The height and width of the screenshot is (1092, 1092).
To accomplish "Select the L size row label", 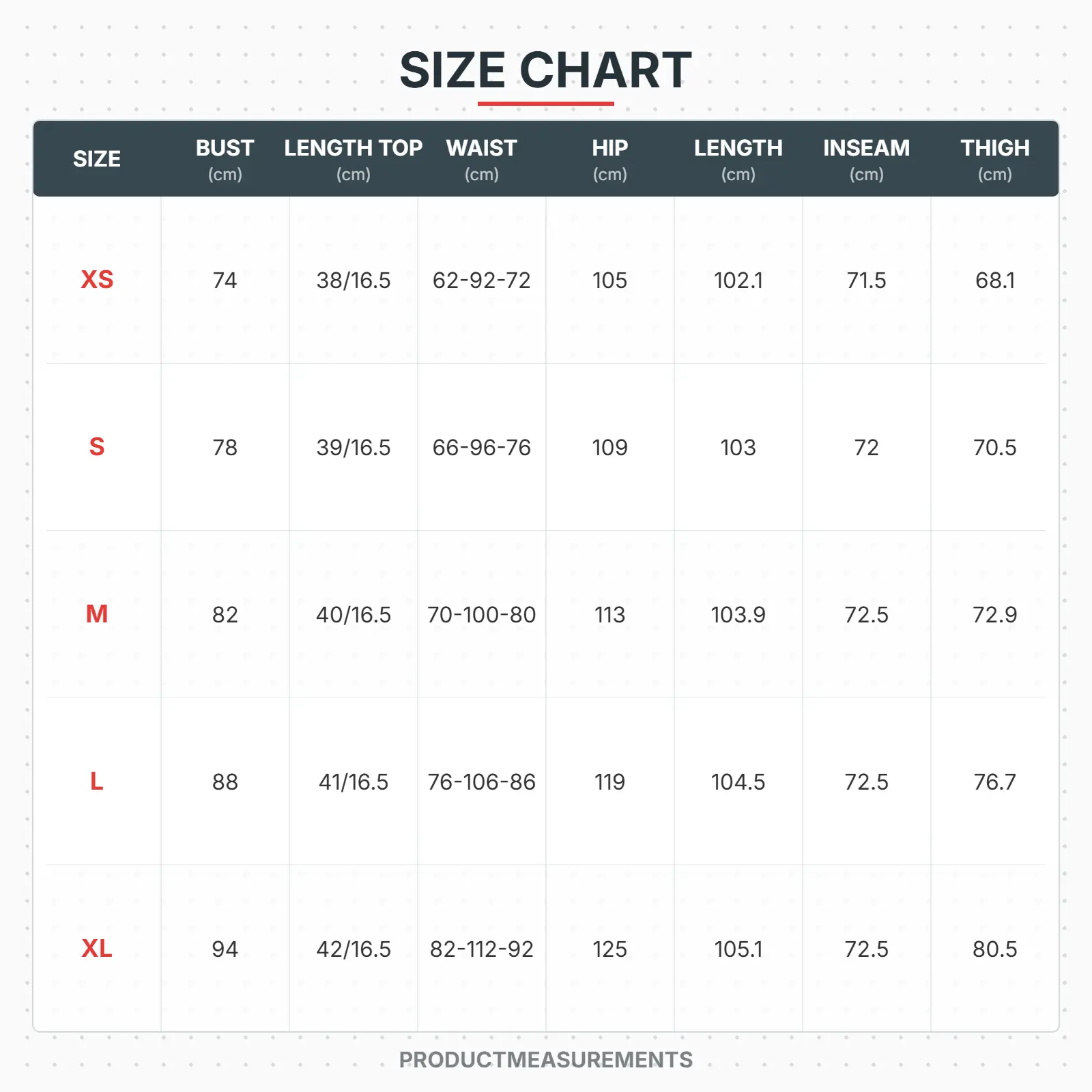I will (97, 781).
